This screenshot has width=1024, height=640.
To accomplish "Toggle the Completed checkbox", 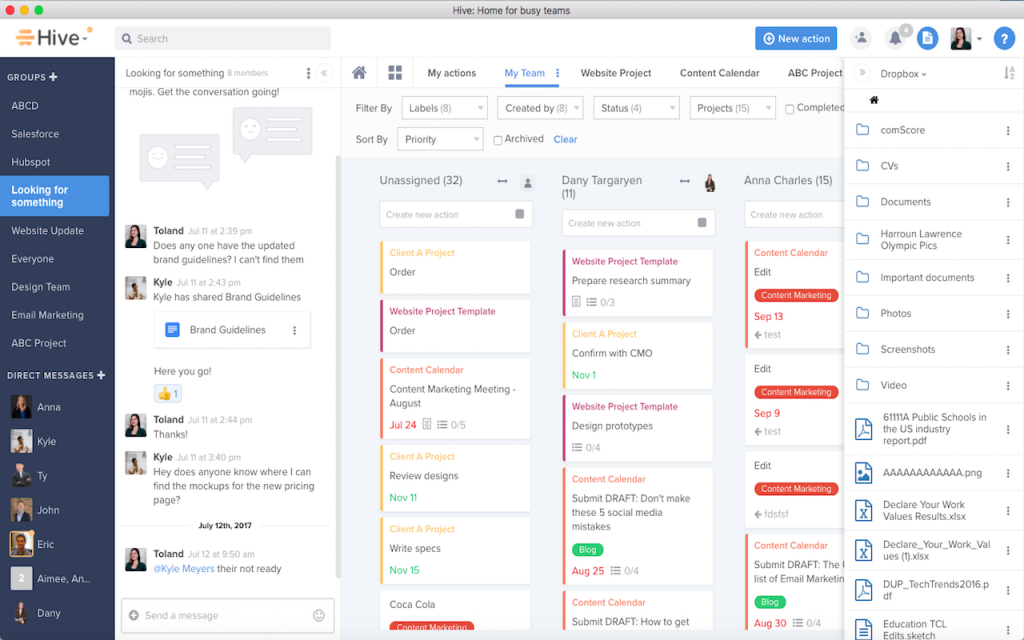I will tap(789, 109).
